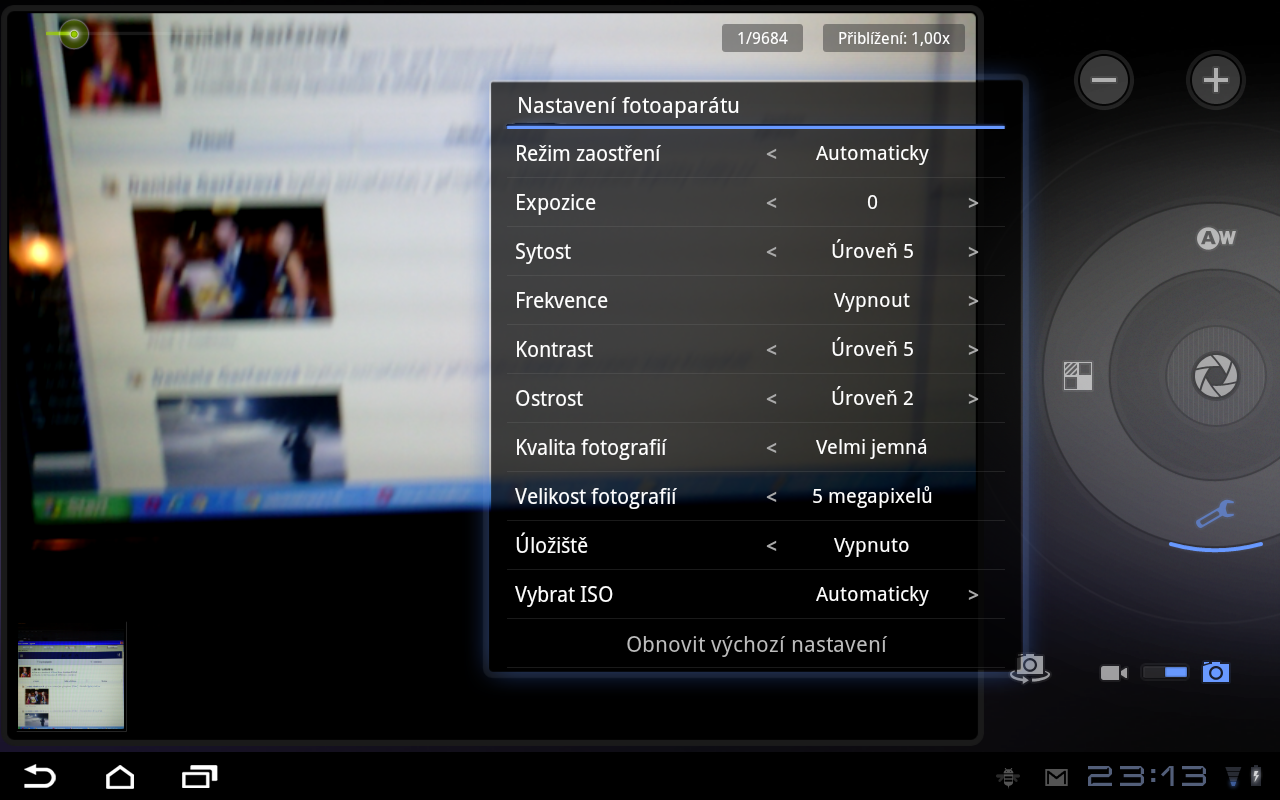Open the Gmail notification icon
The width and height of the screenshot is (1280, 800).
(1056, 777)
